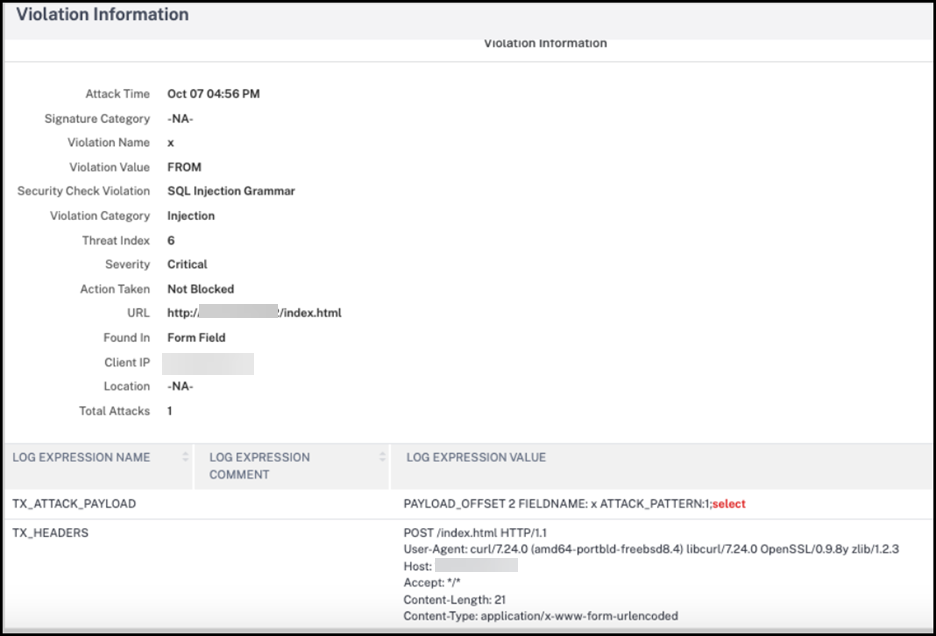Screen dimensions: 936x636
Task: Click the Security Check Violation field label
Action: click(x=84, y=191)
